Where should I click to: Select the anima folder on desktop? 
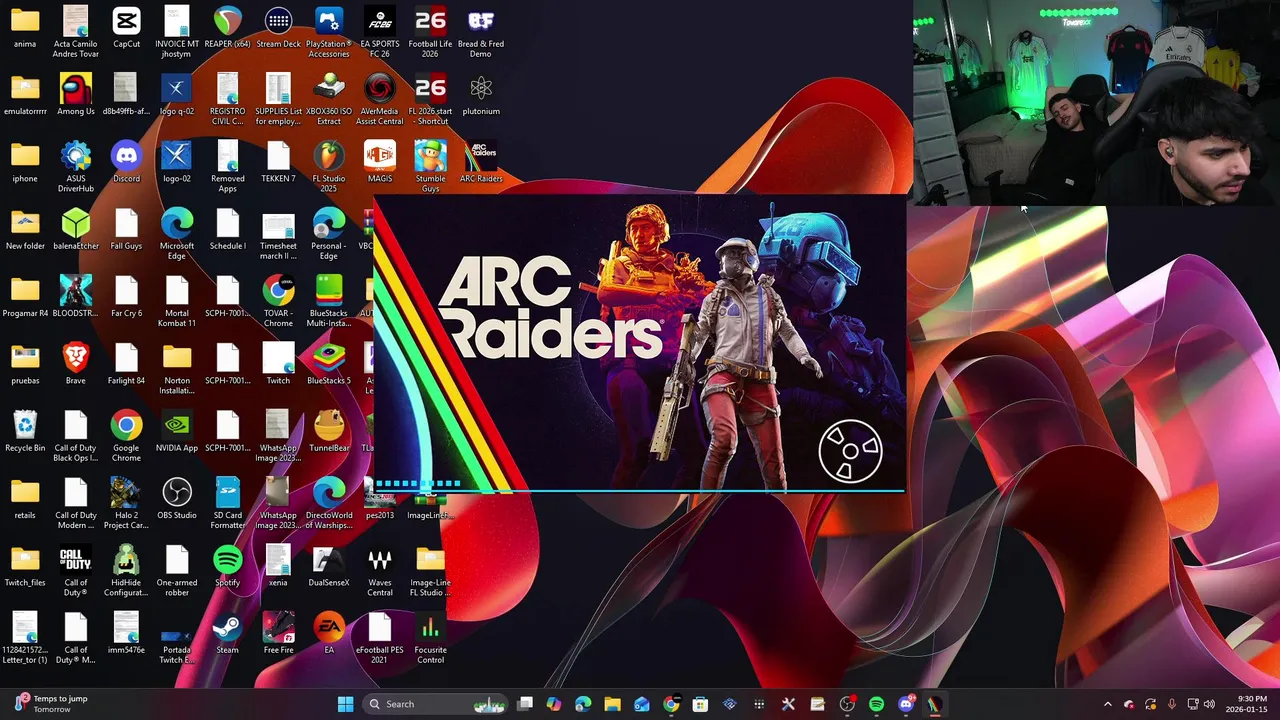coord(25,28)
